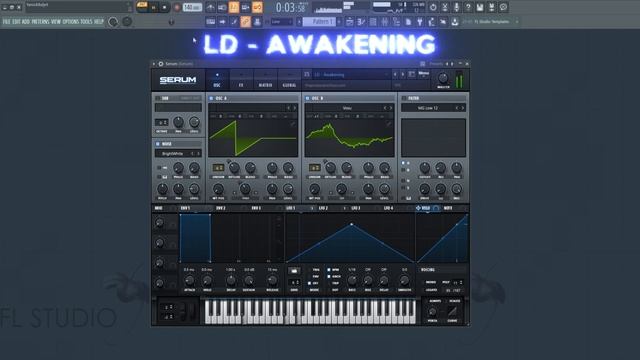
Task: Click the metronome icon in top toolbar
Action: click(x=210, y=7)
